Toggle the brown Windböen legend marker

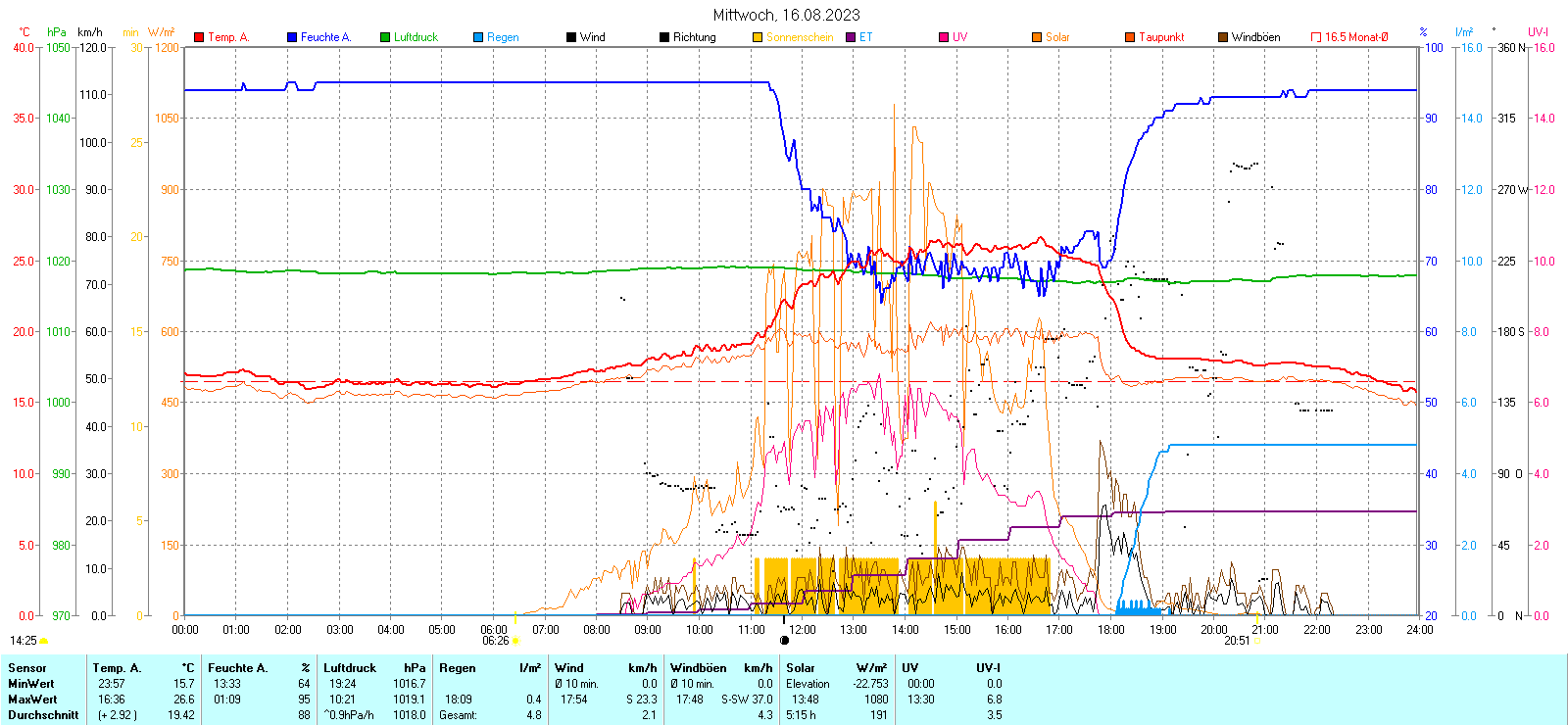pyautogui.click(x=1223, y=37)
